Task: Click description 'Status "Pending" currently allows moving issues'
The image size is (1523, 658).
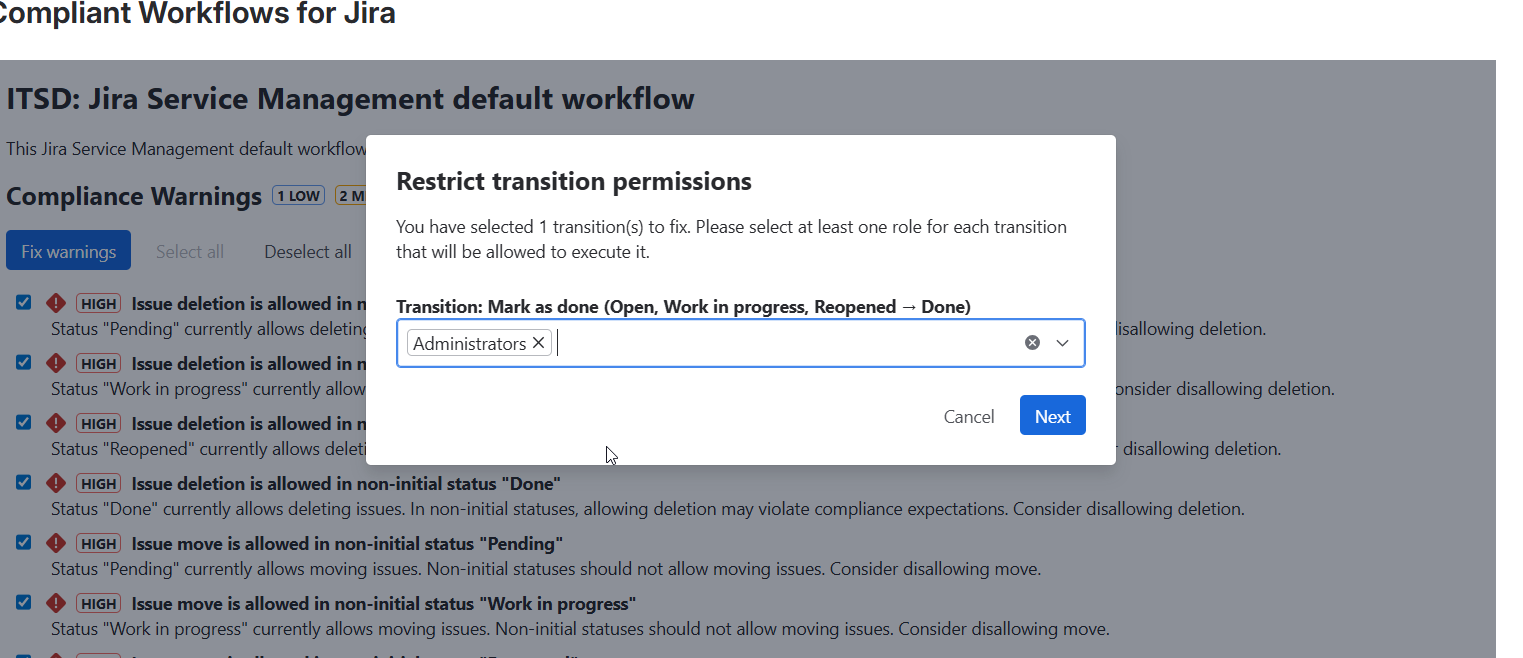Action: pos(546,569)
